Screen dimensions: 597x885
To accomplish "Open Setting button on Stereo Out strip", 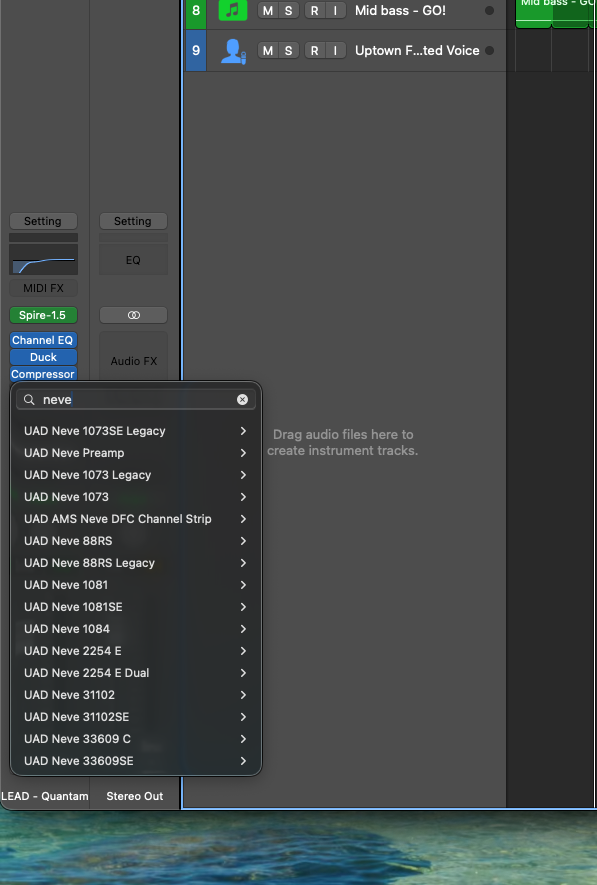I will tap(133, 221).
